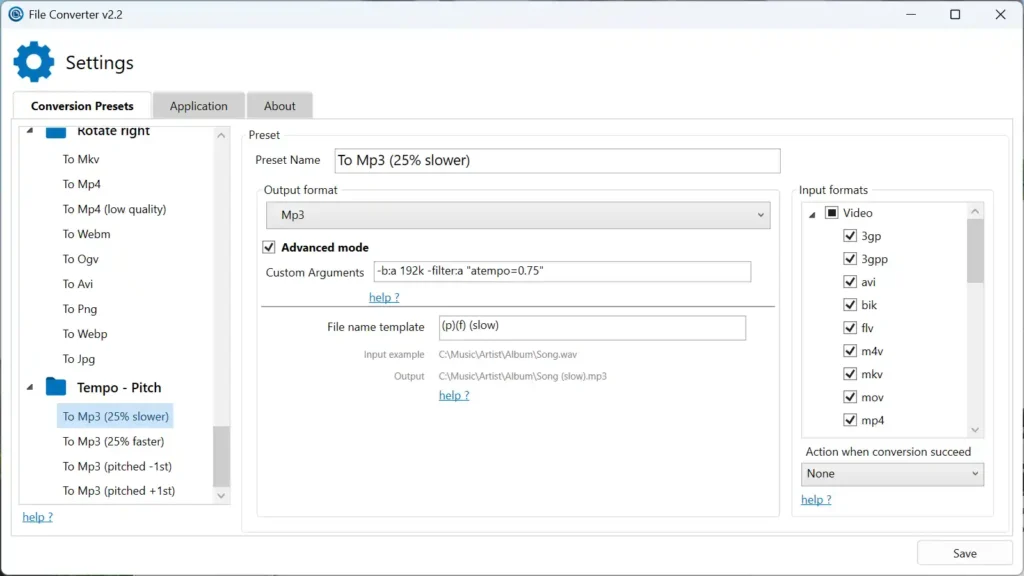This screenshot has height=576, width=1024.
Task: Uncheck the 3gpp input format
Action: click(x=849, y=258)
